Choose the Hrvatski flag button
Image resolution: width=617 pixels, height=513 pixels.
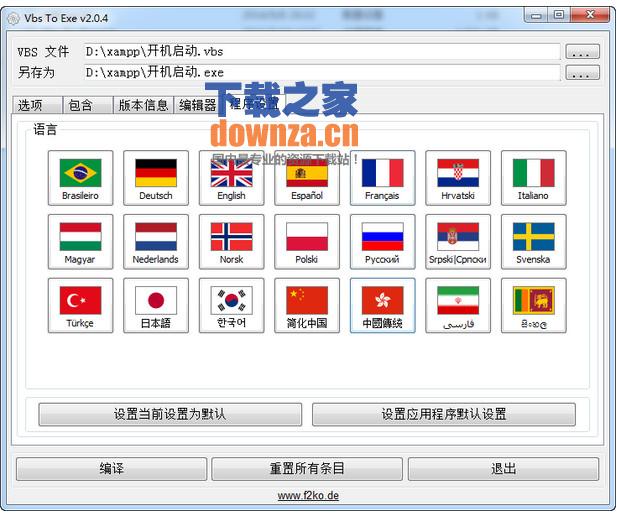(458, 178)
